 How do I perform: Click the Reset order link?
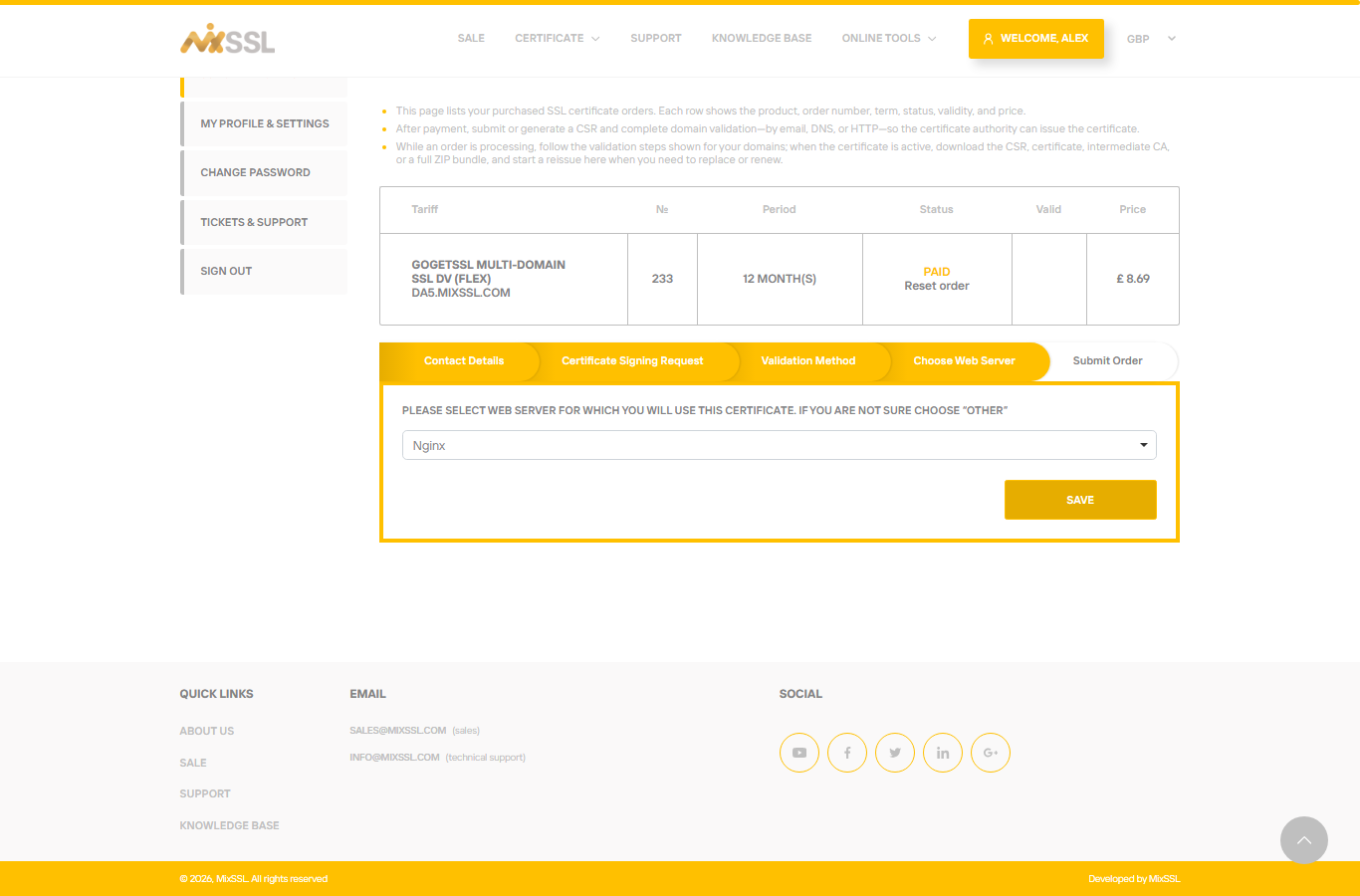click(937, 286)
